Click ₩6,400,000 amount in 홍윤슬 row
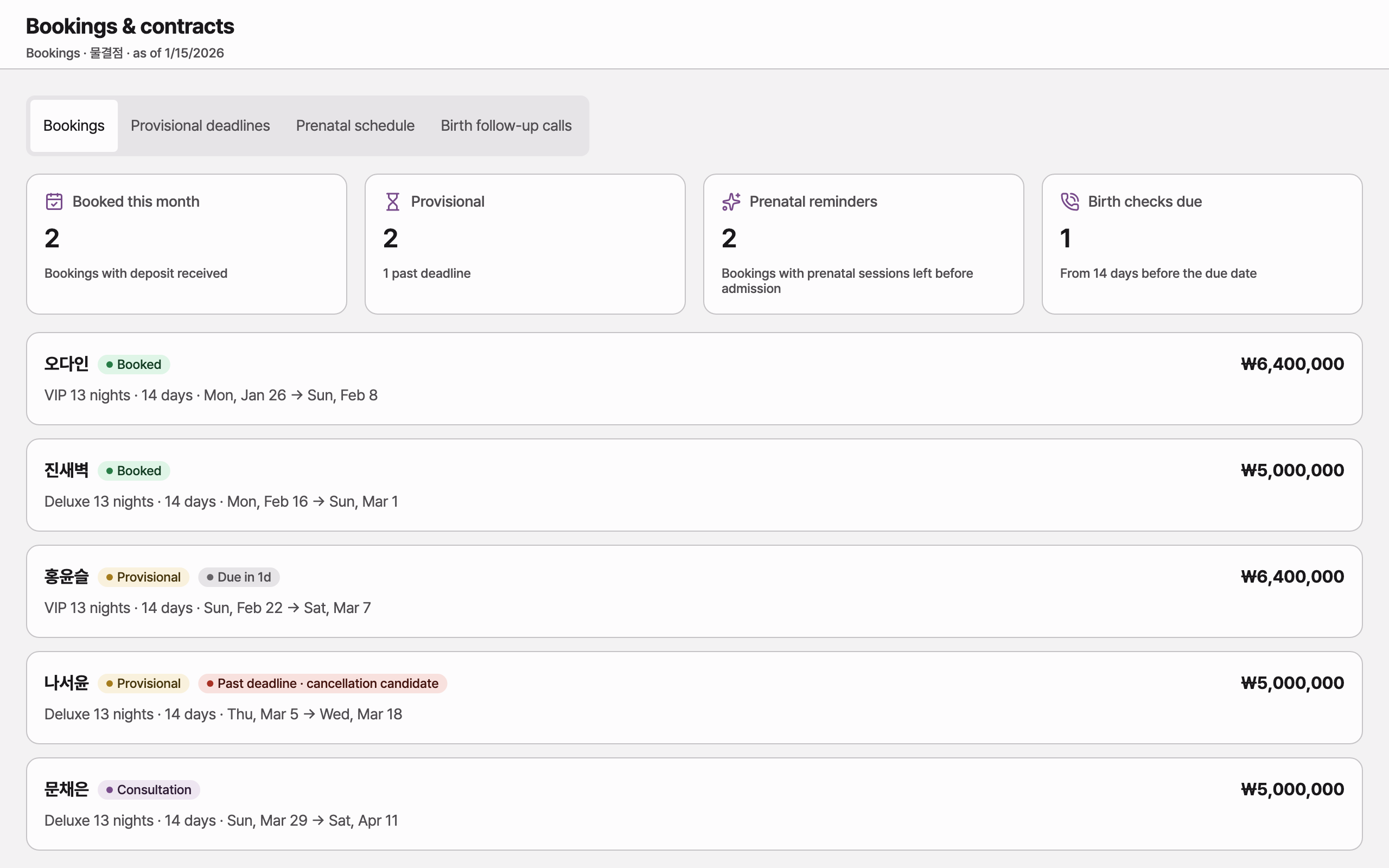The image size is (1389, 868). (x=1292, y=576)
